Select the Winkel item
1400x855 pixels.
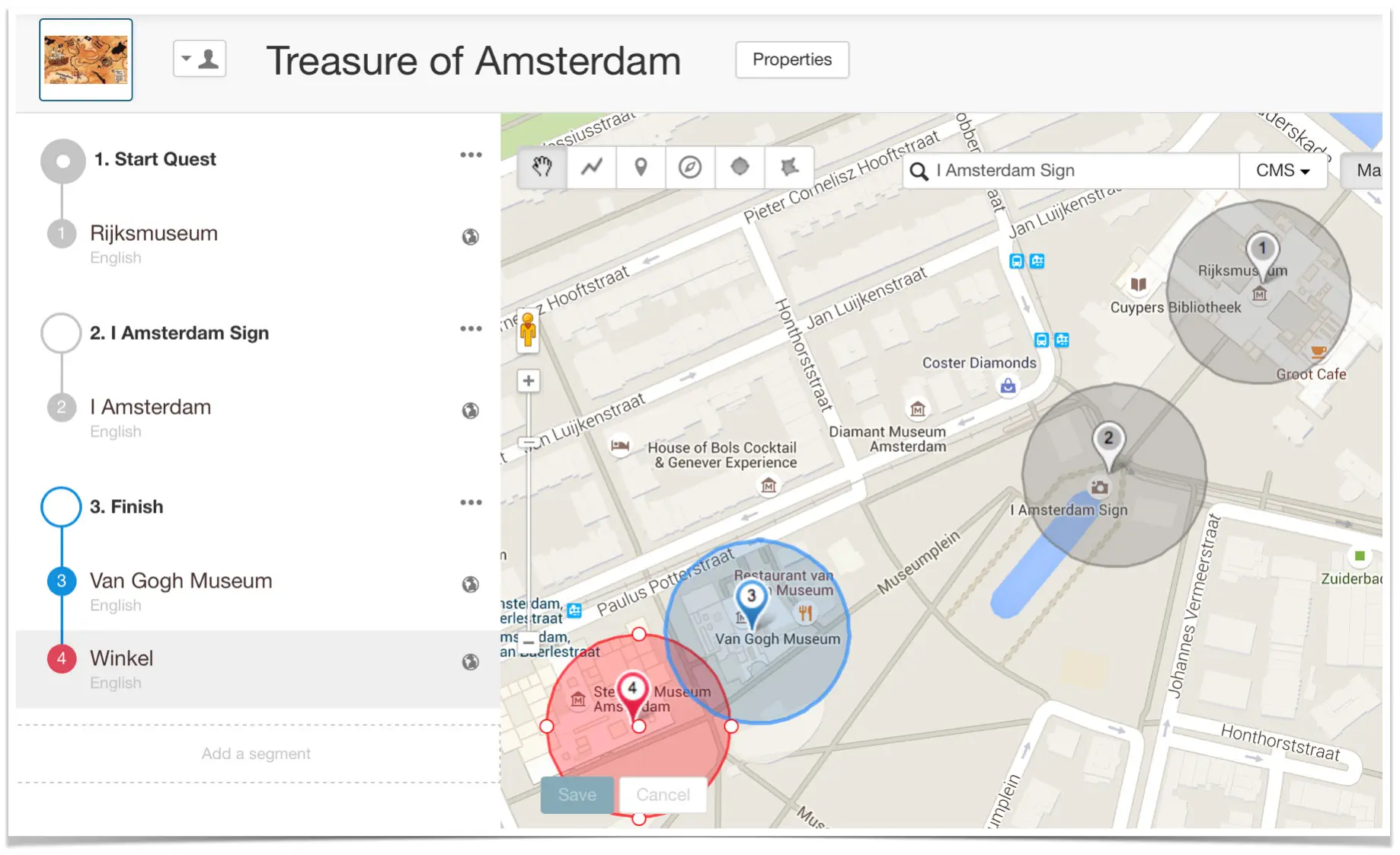coord(257,669)
